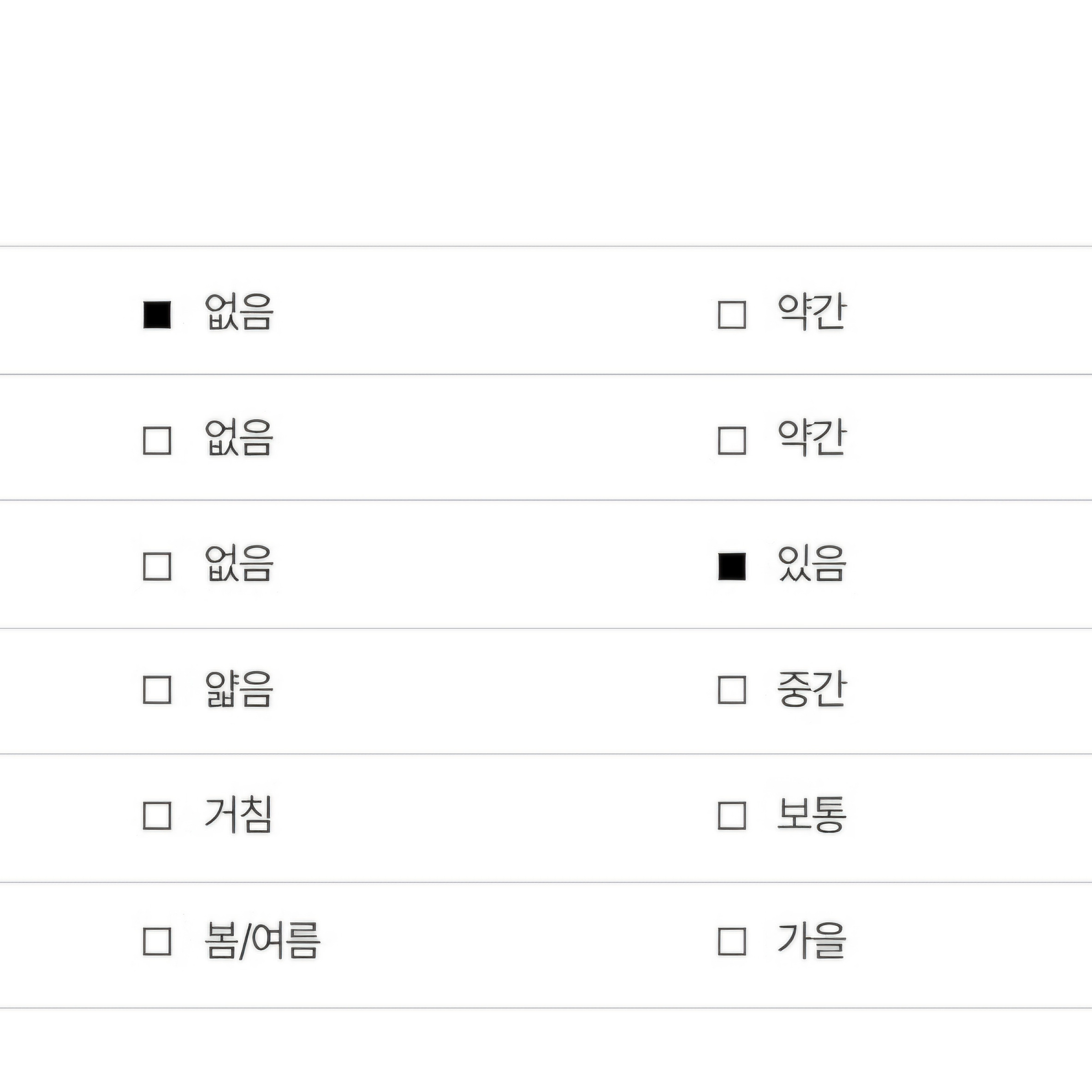Check the 보통 checkbox

(x=732, y=816)
